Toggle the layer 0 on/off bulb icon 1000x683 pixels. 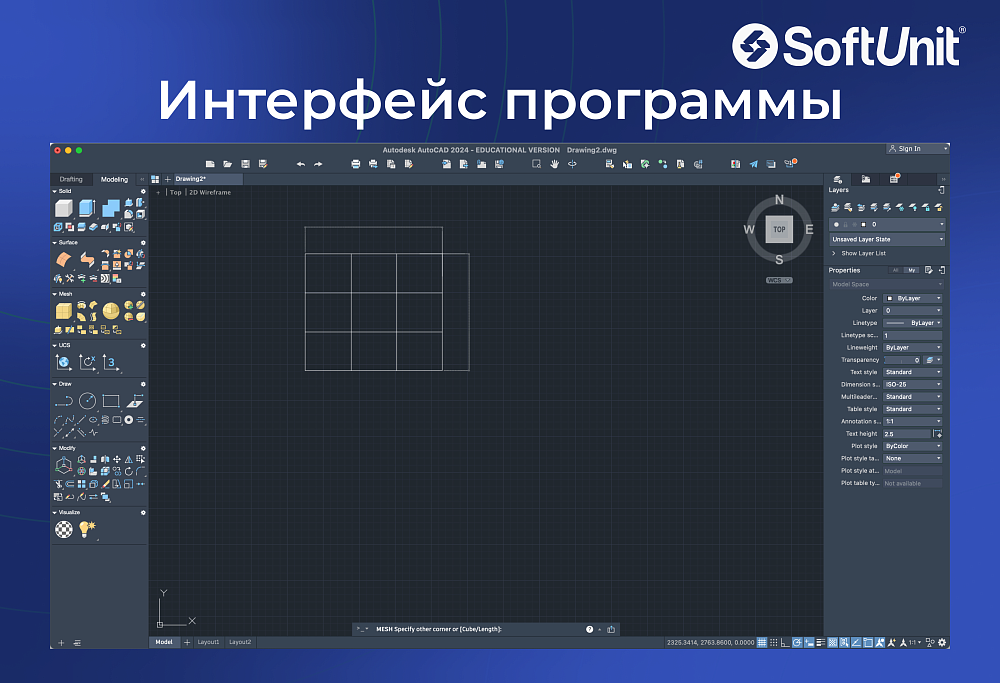coord(836,224)
